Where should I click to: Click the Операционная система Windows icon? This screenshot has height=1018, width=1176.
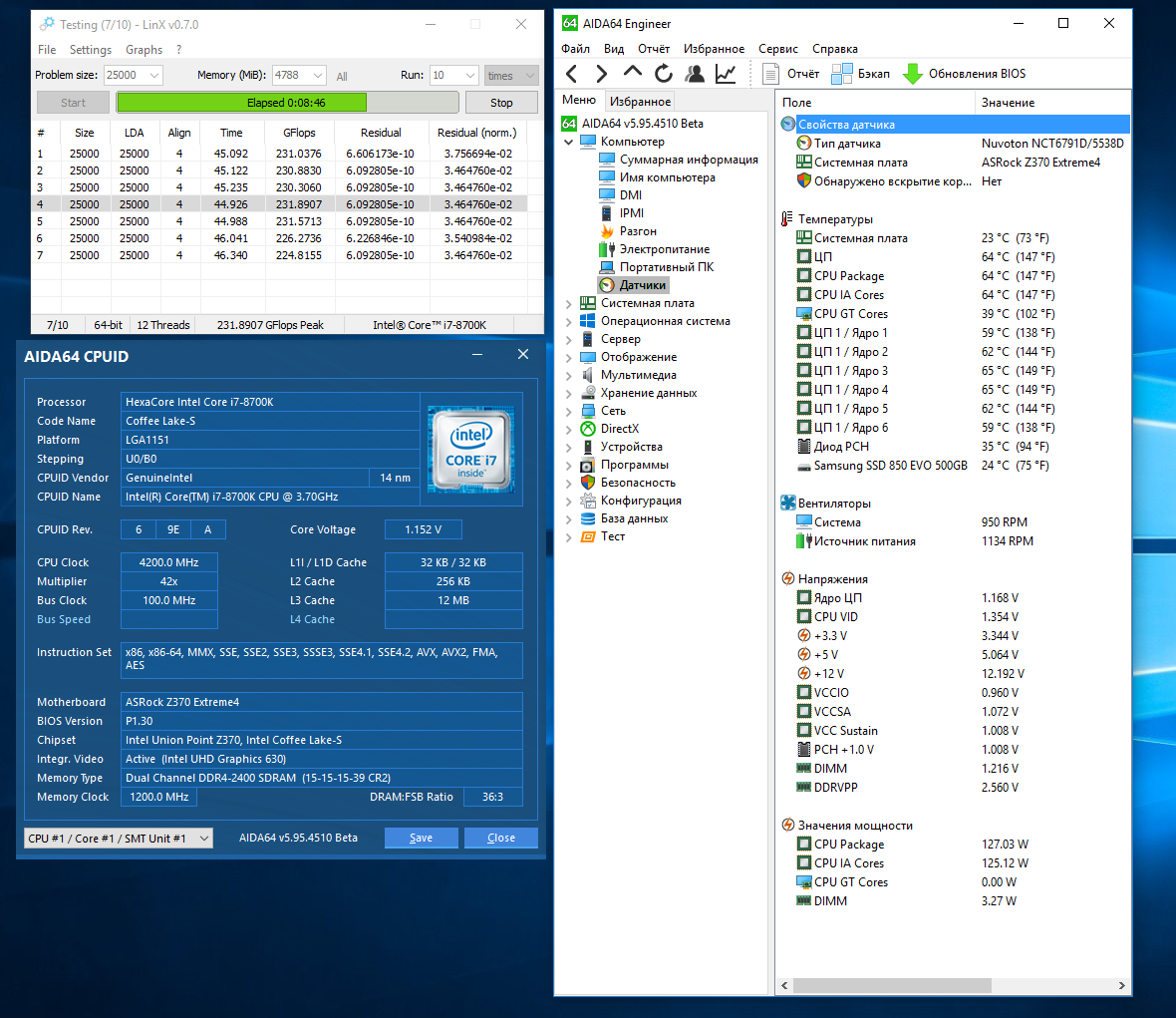coord(588,321)
